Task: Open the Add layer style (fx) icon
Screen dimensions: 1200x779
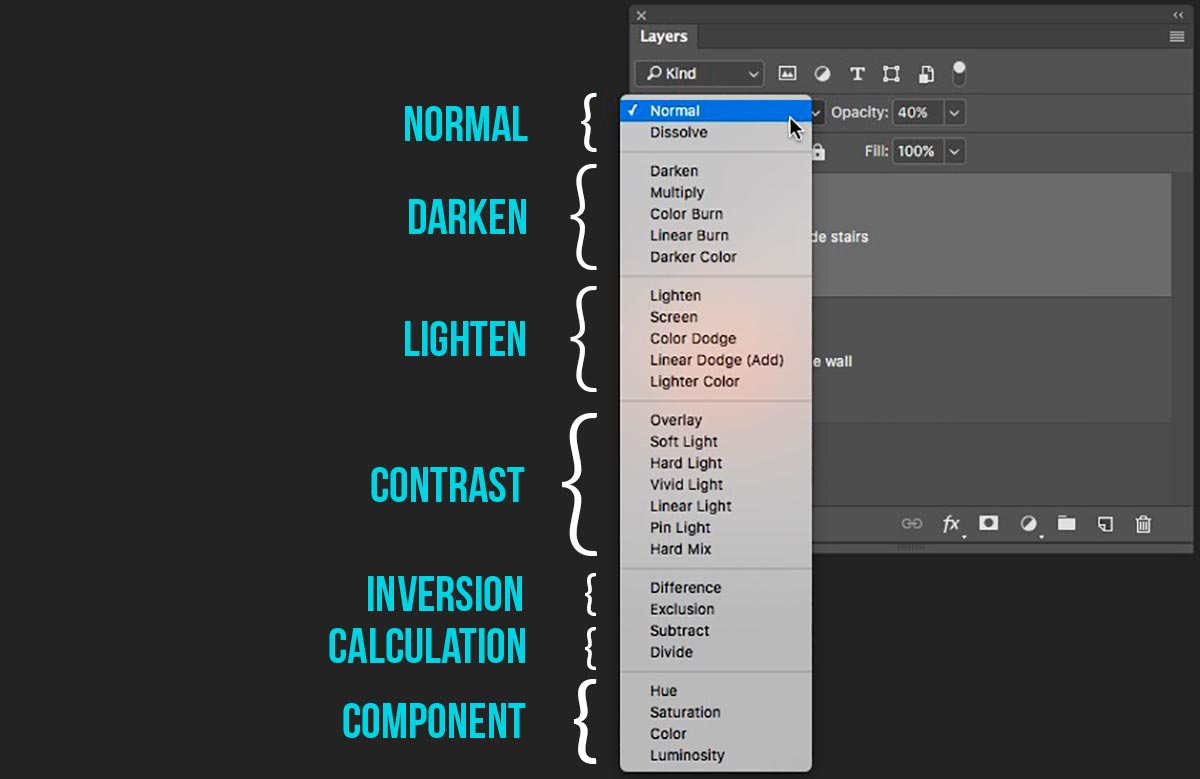Action: (951, 523)
